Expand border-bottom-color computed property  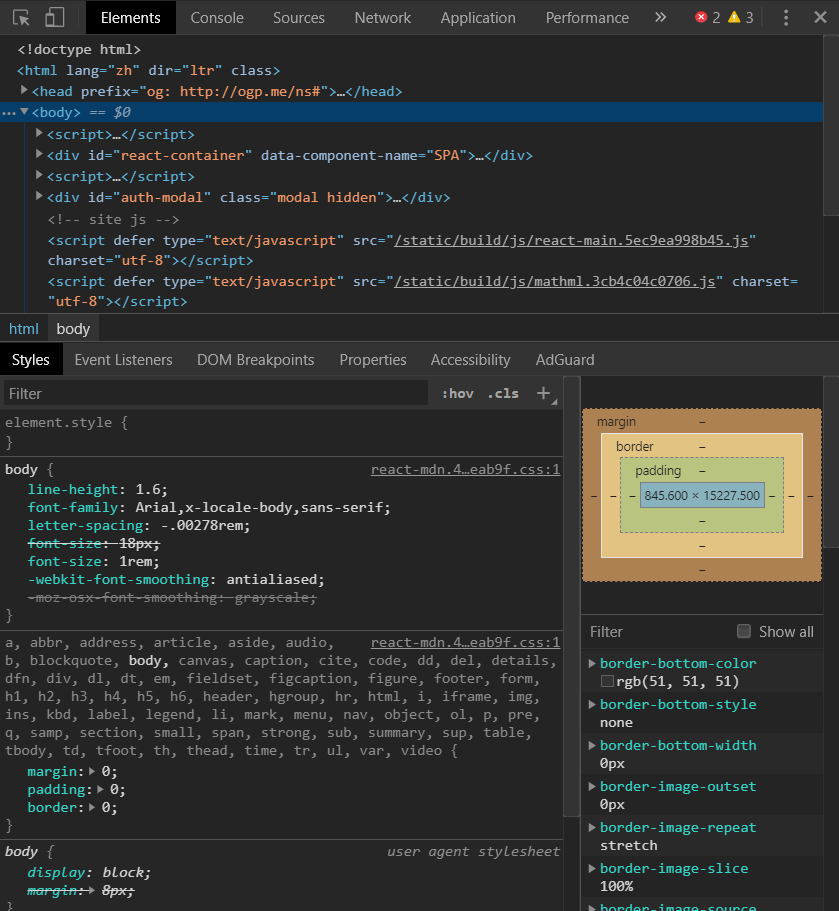coord(592,663)
